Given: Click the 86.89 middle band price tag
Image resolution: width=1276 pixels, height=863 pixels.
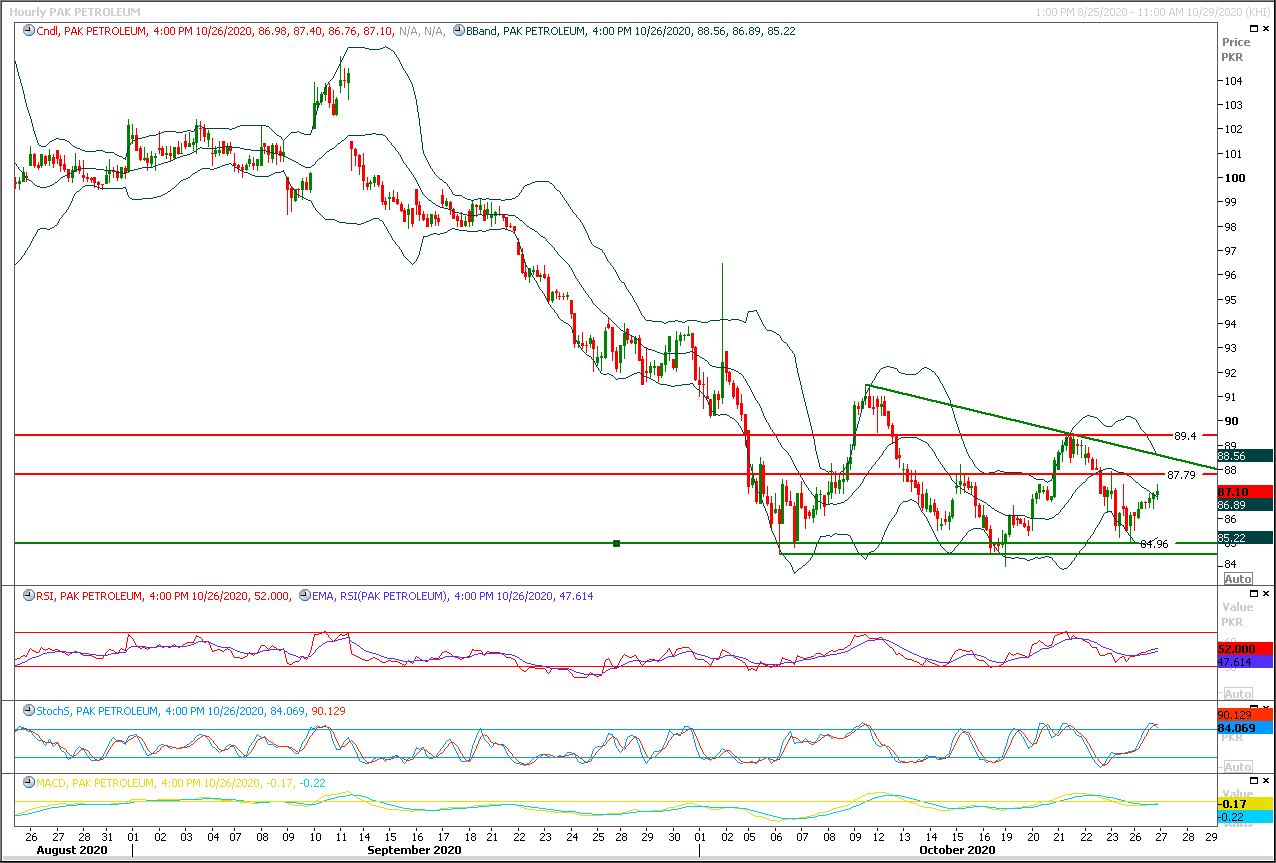Looking at the screenshot, I should point(1245,505).
